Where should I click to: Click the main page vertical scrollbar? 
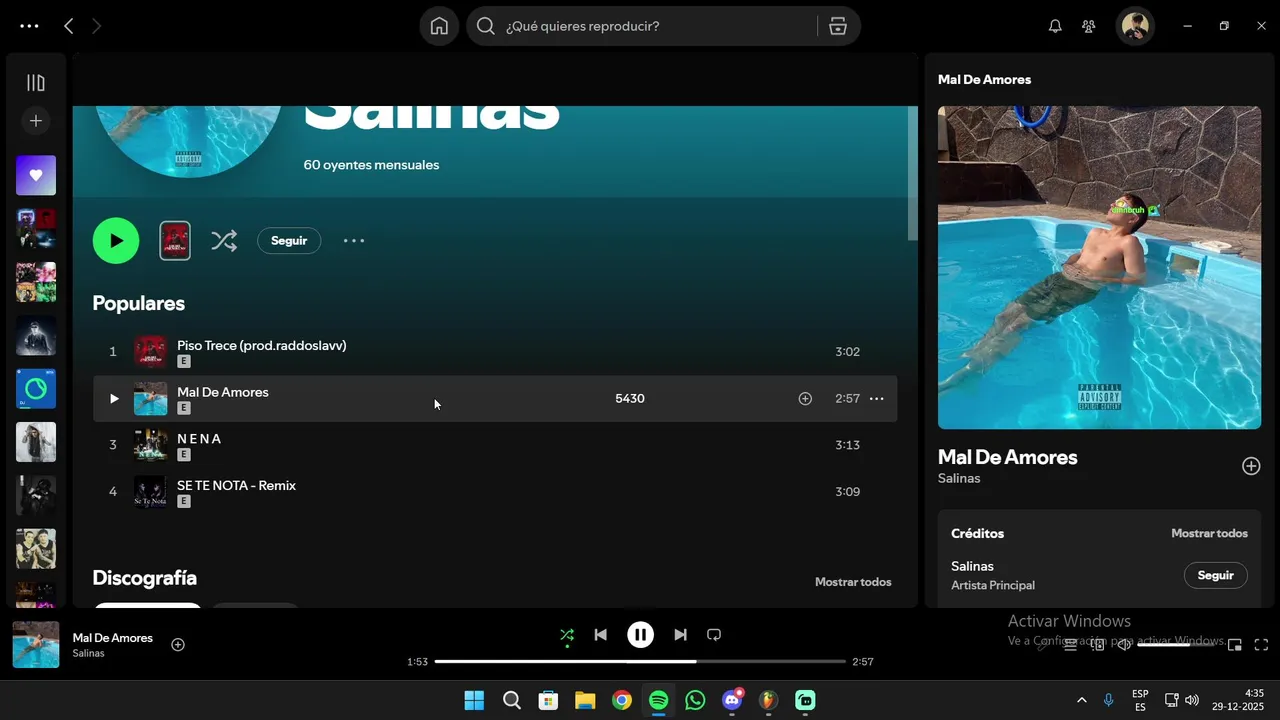(x=912, y=173)
